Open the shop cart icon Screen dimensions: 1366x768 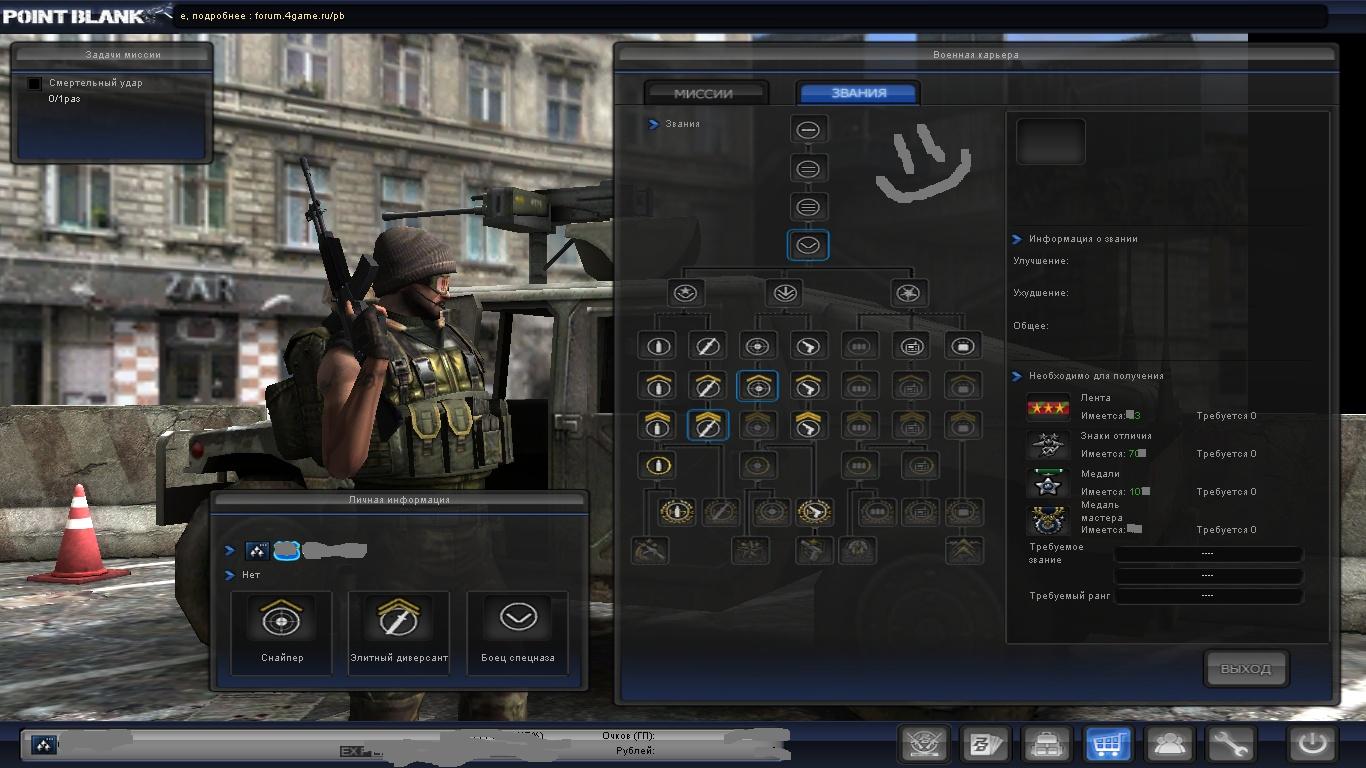coord(1108,744)
